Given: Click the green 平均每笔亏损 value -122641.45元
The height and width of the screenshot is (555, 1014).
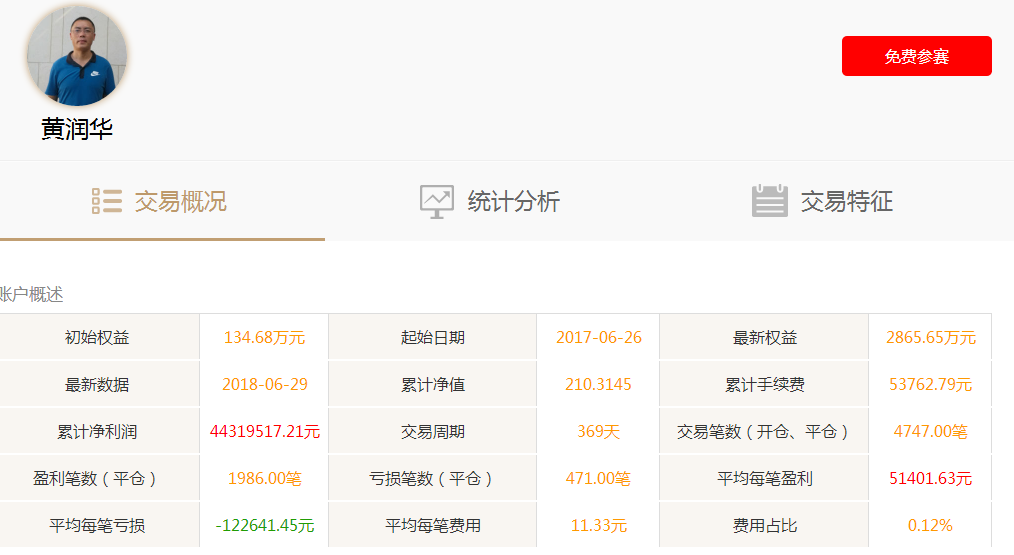Looking at the screenshot, I should click(264, 526).
